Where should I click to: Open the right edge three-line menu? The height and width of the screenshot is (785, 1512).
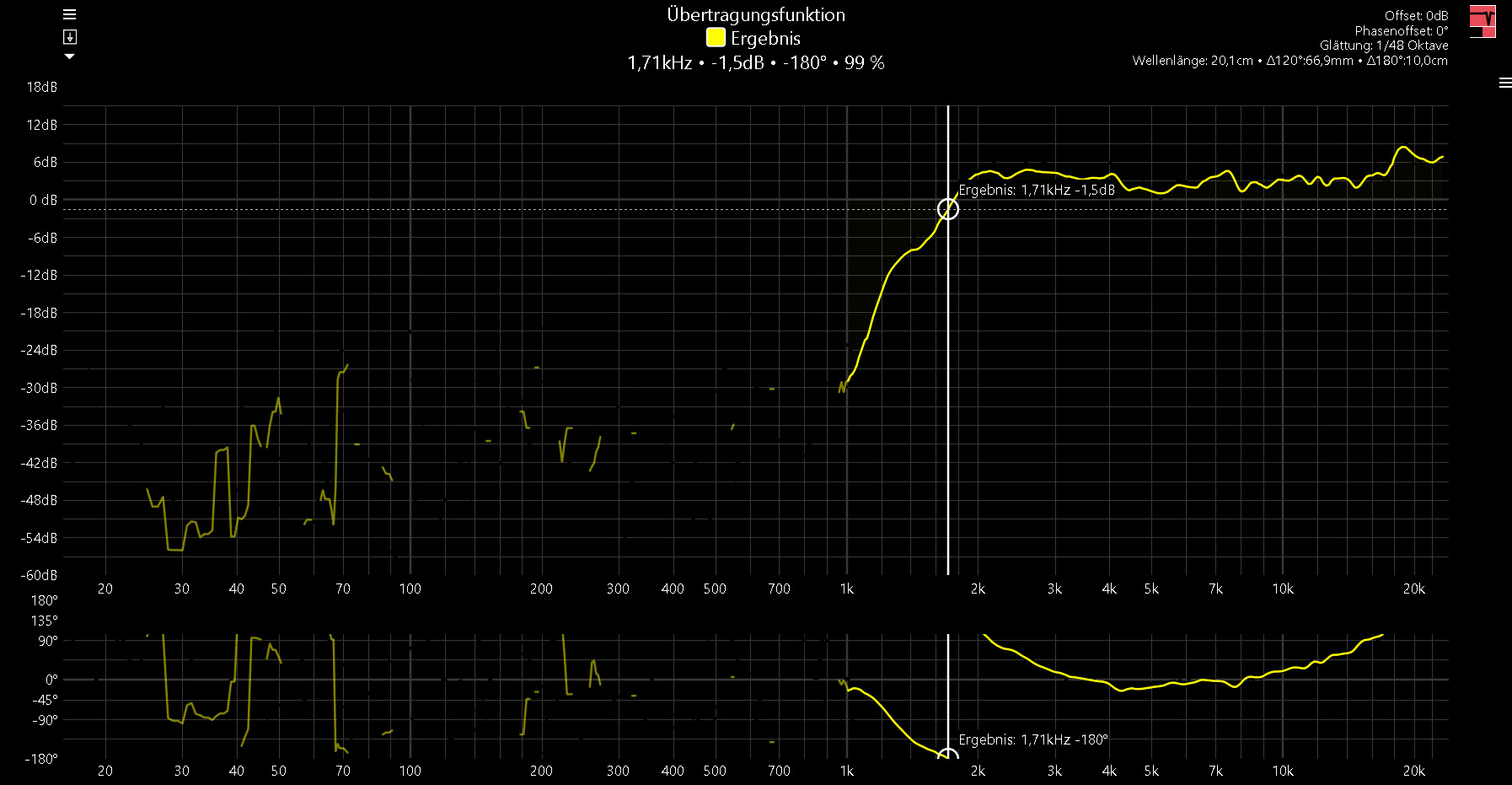(x=1504, y=83)
